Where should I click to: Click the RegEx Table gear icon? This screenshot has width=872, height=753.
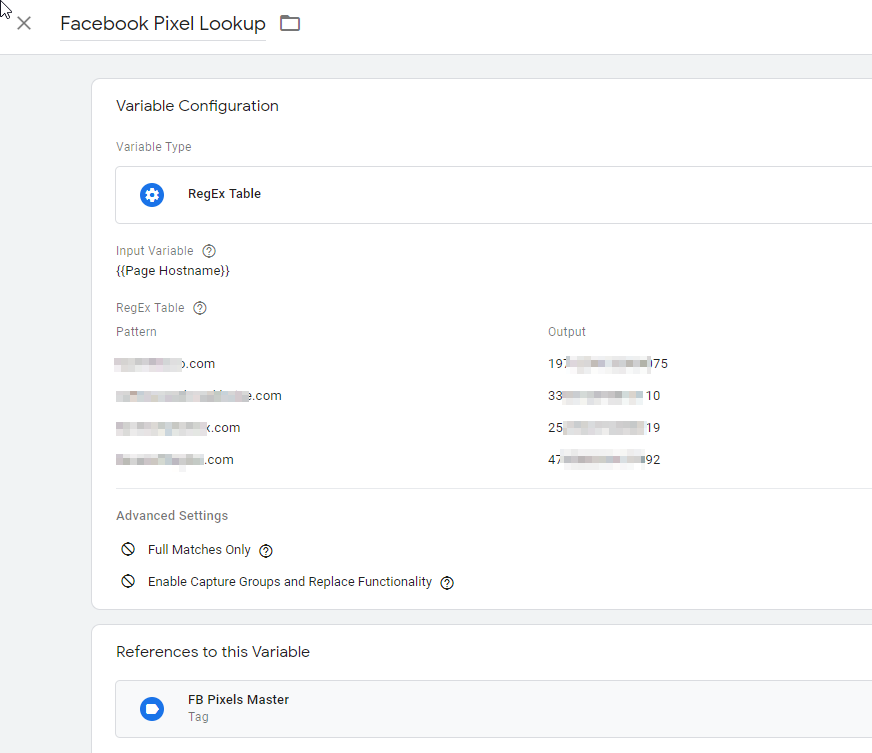[152, 195]
